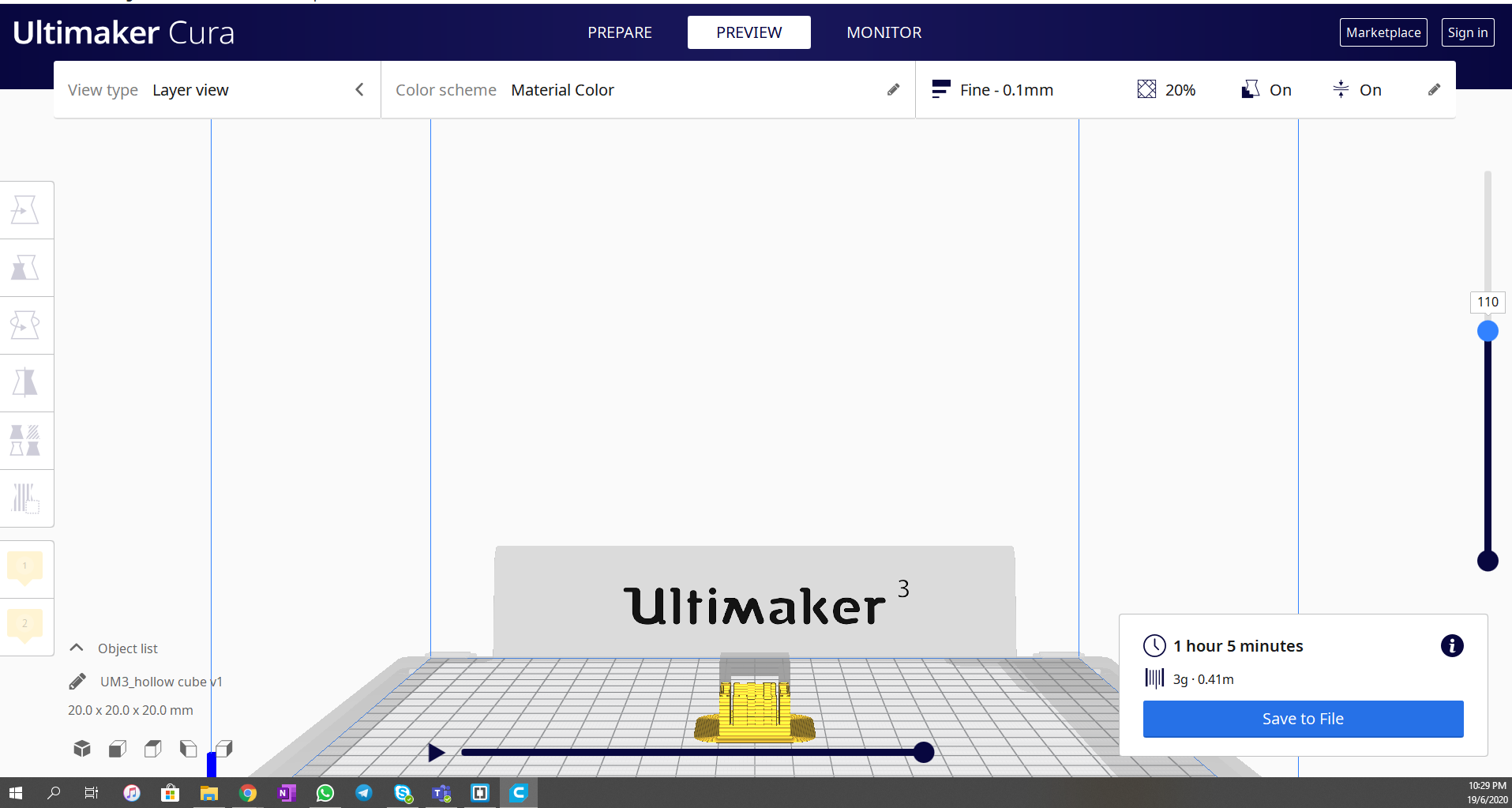The height and width of the screenshot is (808, 1512).
Task: Select extruder 2 button
Action: pyautogui.click(x=25, y=626)
